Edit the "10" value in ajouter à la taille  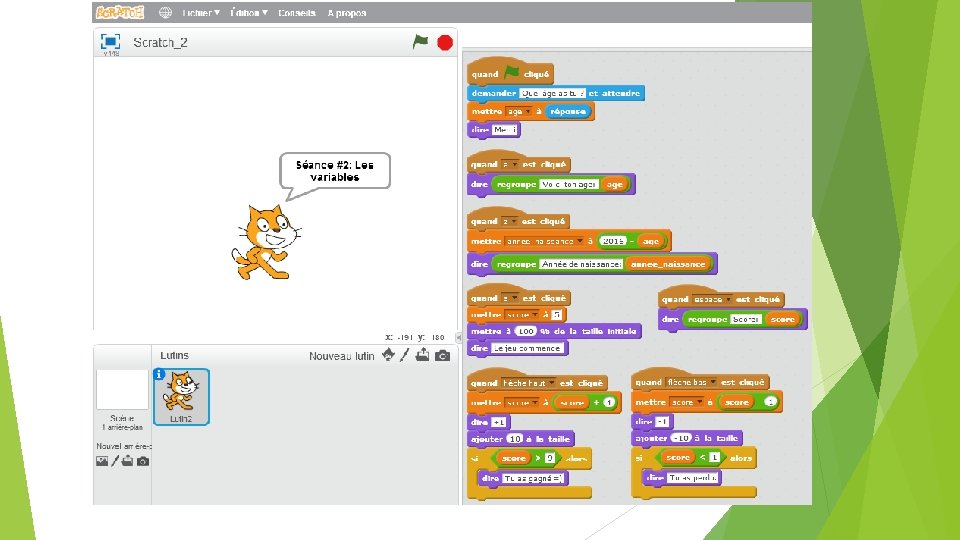point(516,439)
